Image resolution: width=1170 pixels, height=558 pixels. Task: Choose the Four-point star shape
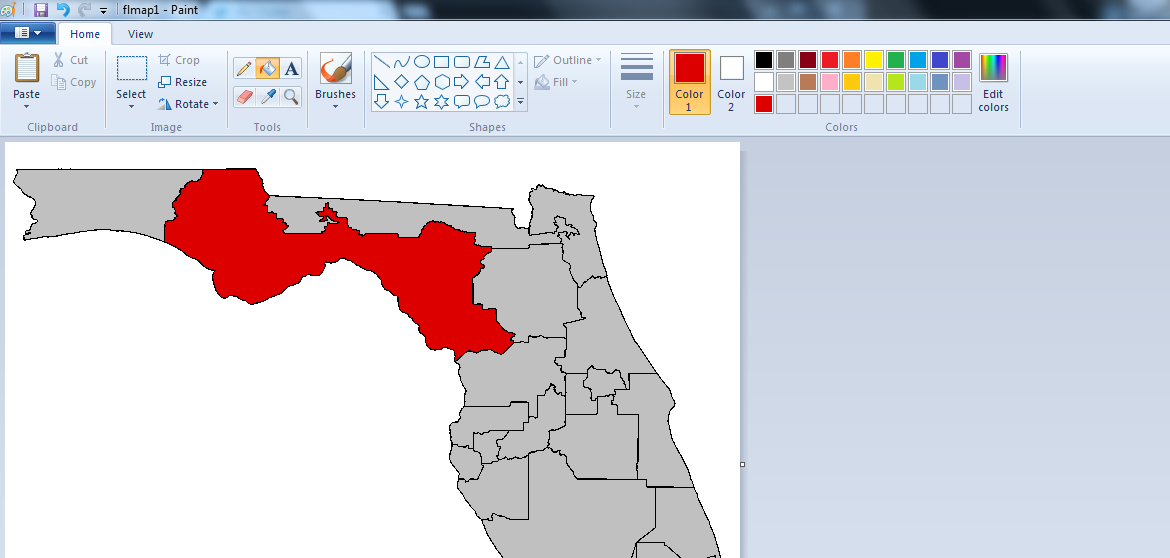(401, 101)
